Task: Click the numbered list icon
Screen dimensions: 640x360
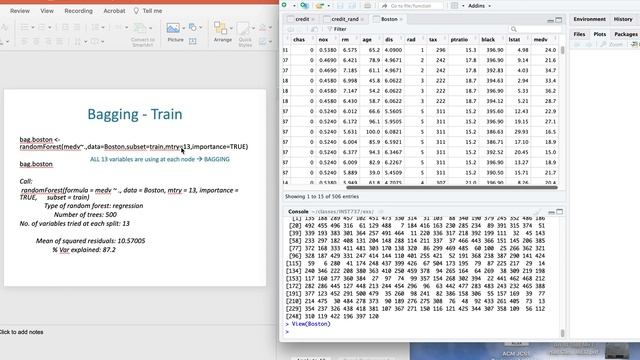Action: coord(42,28)
